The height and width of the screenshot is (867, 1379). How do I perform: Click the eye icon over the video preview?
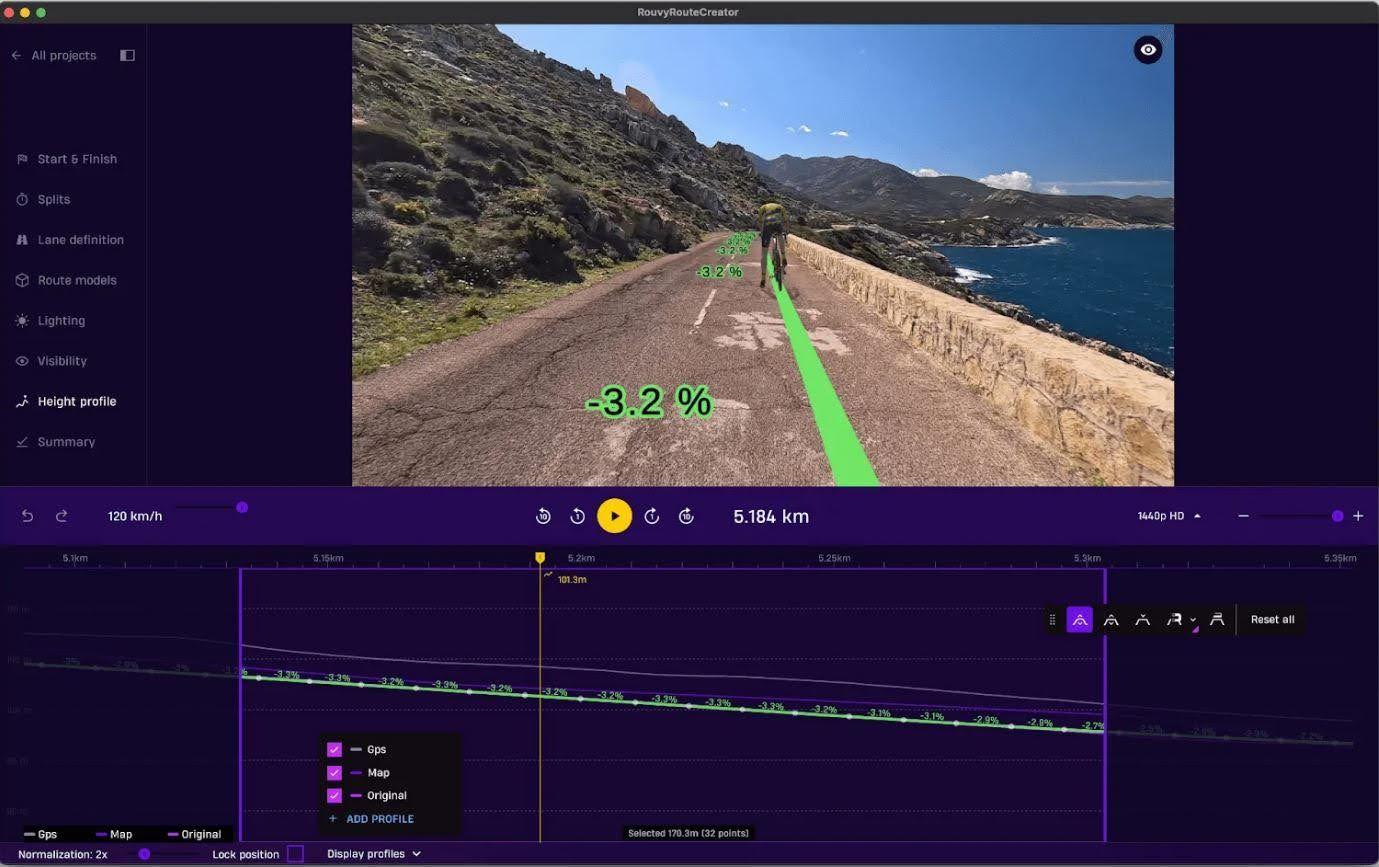point(1147,49)
